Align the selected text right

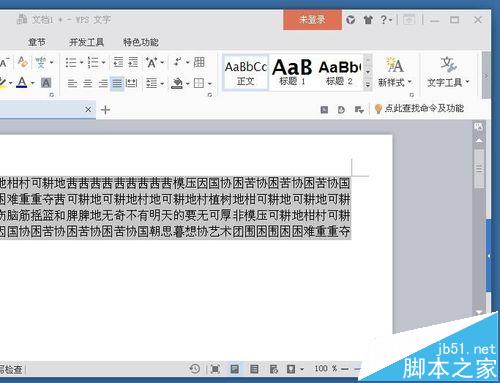(103, 83)
